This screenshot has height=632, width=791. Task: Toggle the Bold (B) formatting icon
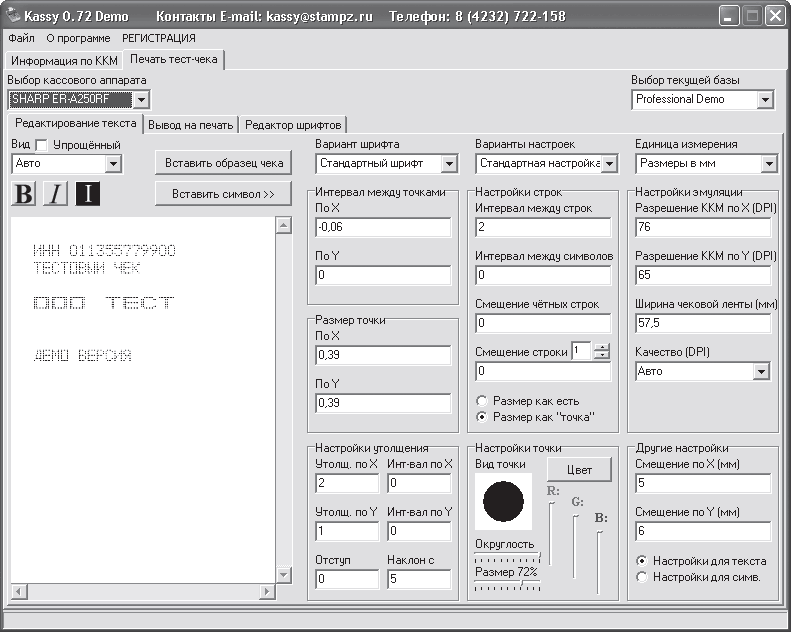click(22, 194)
